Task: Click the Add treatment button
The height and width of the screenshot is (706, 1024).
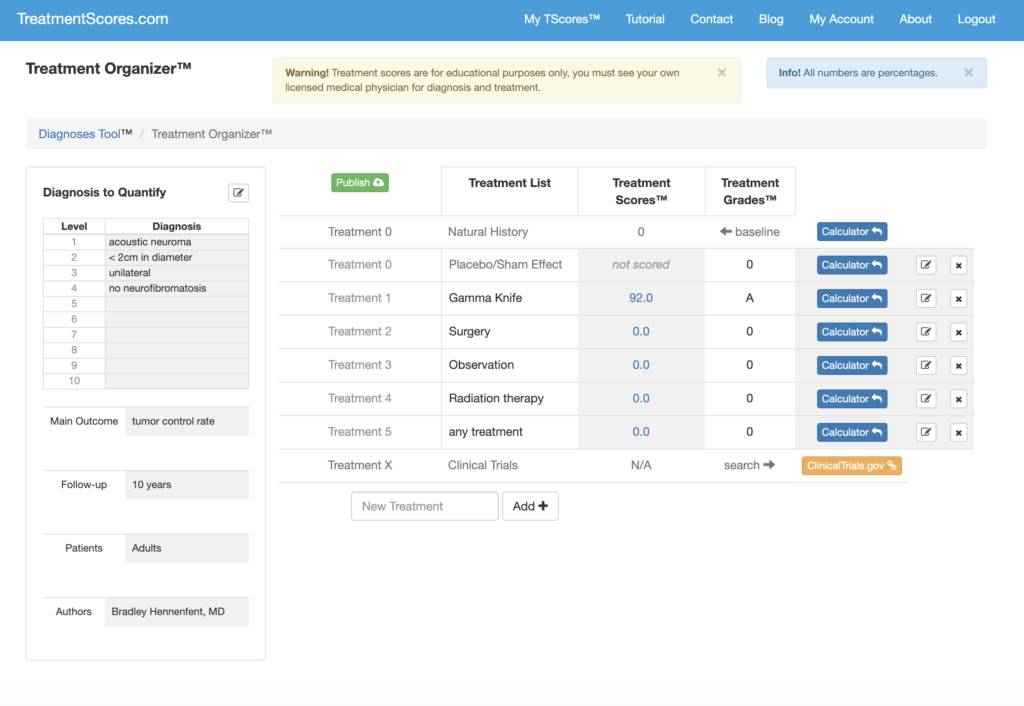Action: tap(530, 506)
